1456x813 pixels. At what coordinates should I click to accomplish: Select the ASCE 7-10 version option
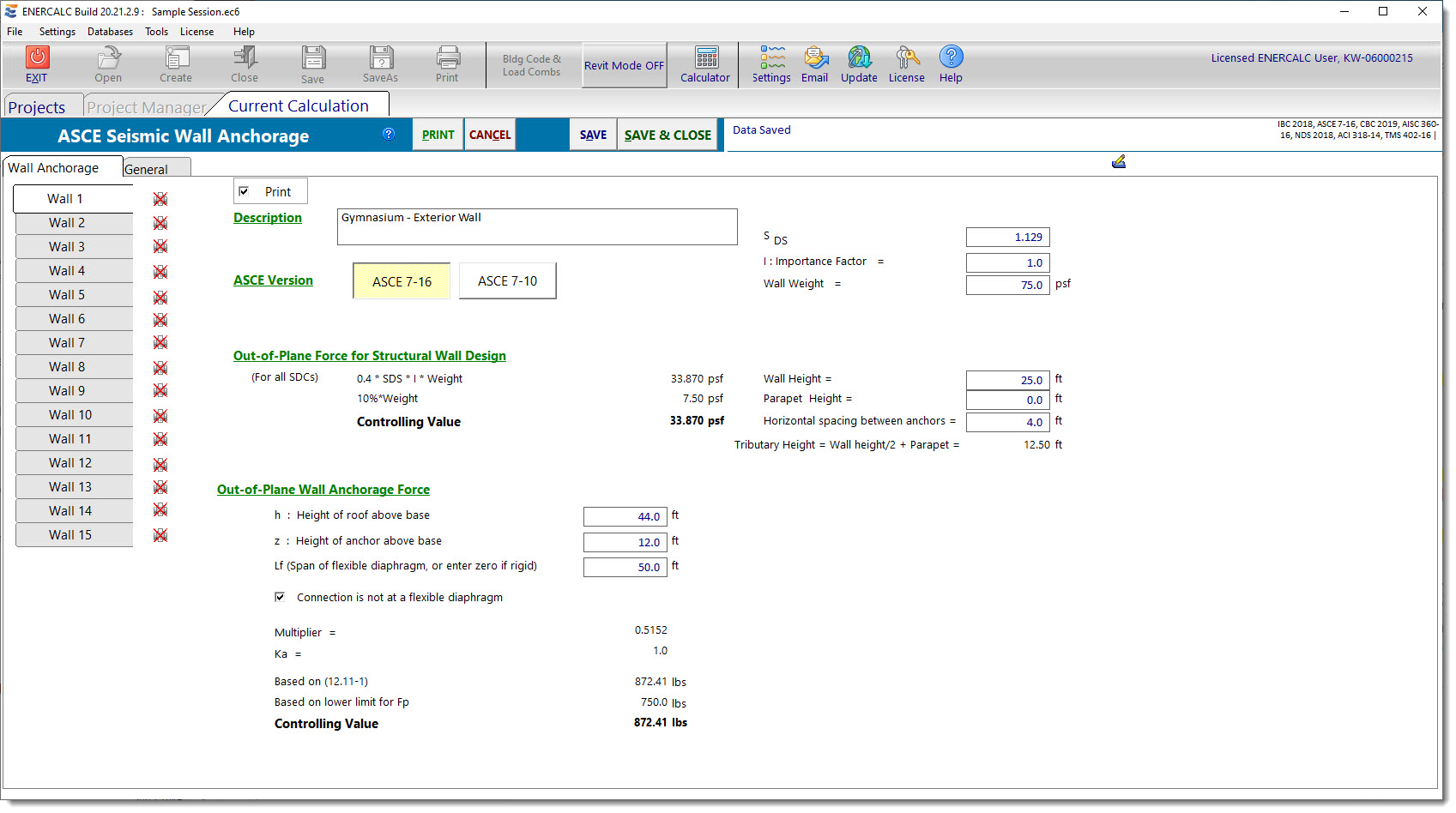click(507, 280)
